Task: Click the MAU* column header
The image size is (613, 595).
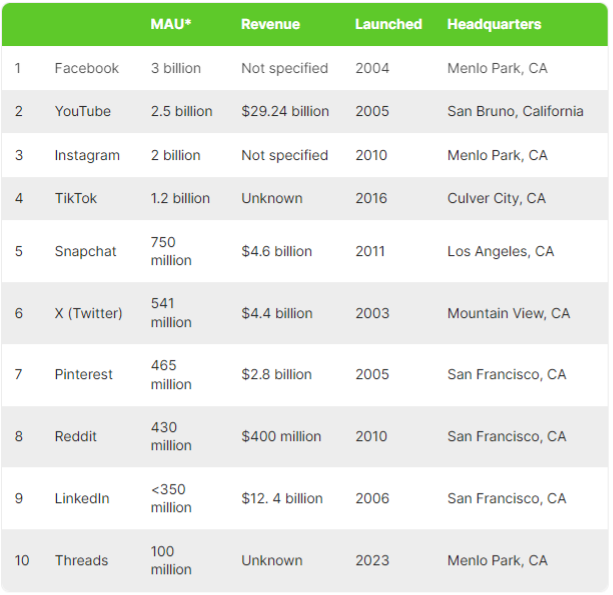Action: tap(172, 24)
